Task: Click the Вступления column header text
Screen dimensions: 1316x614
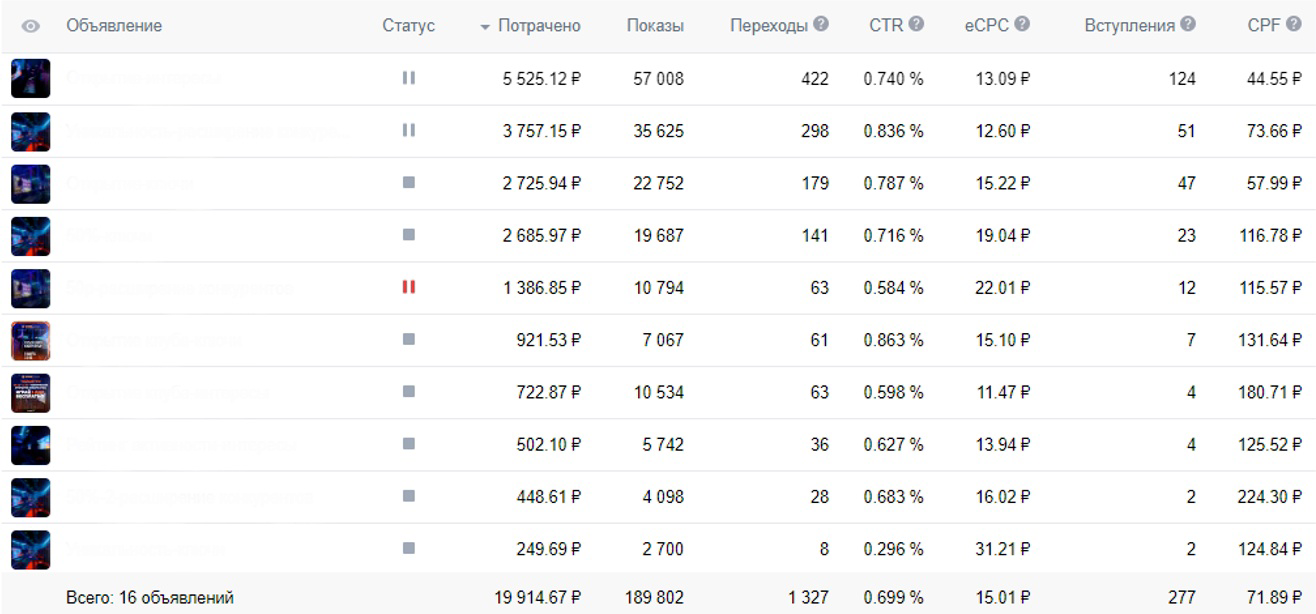Action: (1129, 26)
